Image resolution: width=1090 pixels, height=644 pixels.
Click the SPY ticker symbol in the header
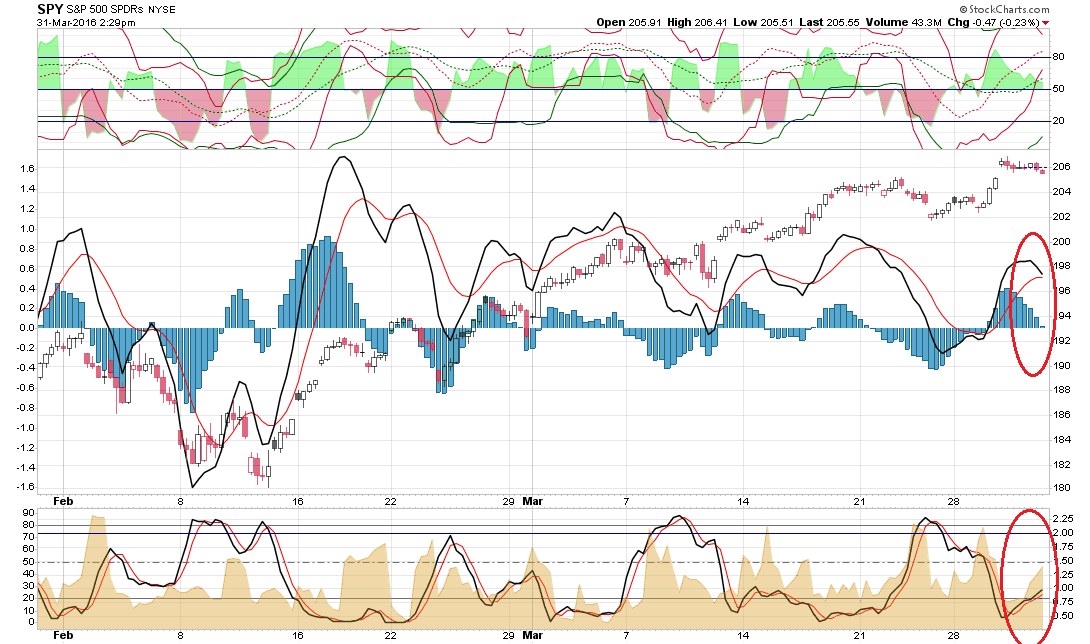[50, 9]
